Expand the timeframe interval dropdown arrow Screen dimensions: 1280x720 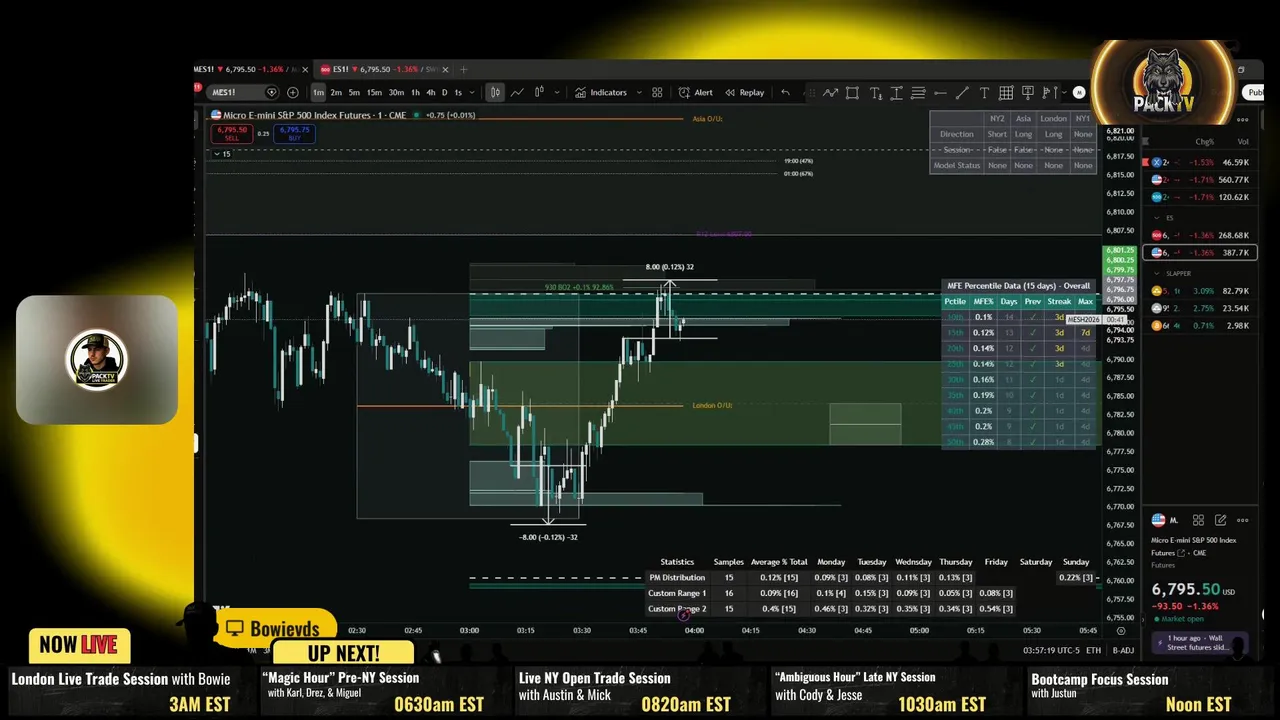tap(473, 92)
